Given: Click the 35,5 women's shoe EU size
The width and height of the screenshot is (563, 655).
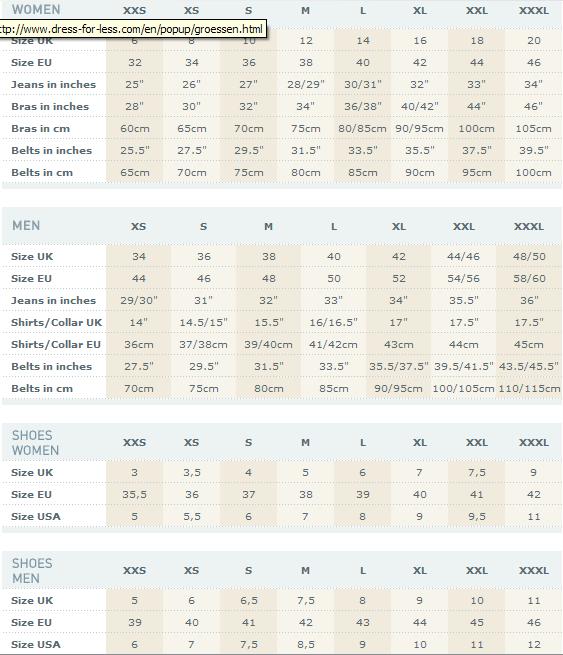Looking at the screenshot, I should pos(134,495).
